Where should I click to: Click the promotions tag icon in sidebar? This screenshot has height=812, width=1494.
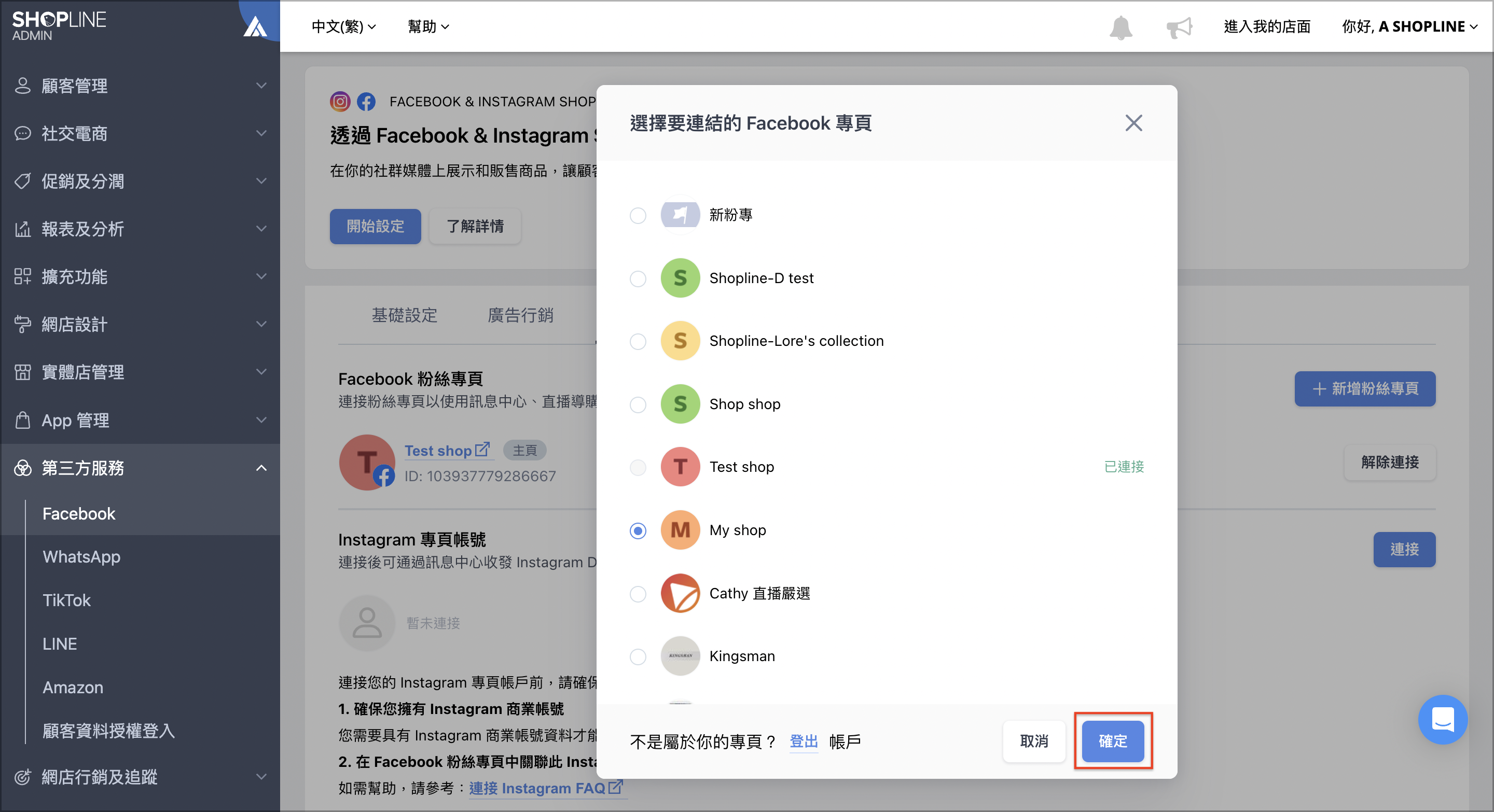(x=23, y=181)
